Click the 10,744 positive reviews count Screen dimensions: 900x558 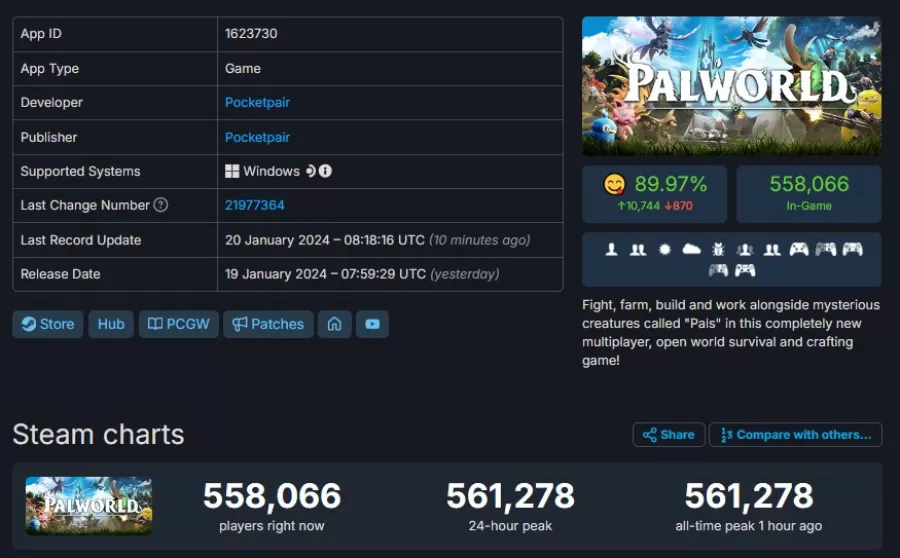tap(639, 206)
